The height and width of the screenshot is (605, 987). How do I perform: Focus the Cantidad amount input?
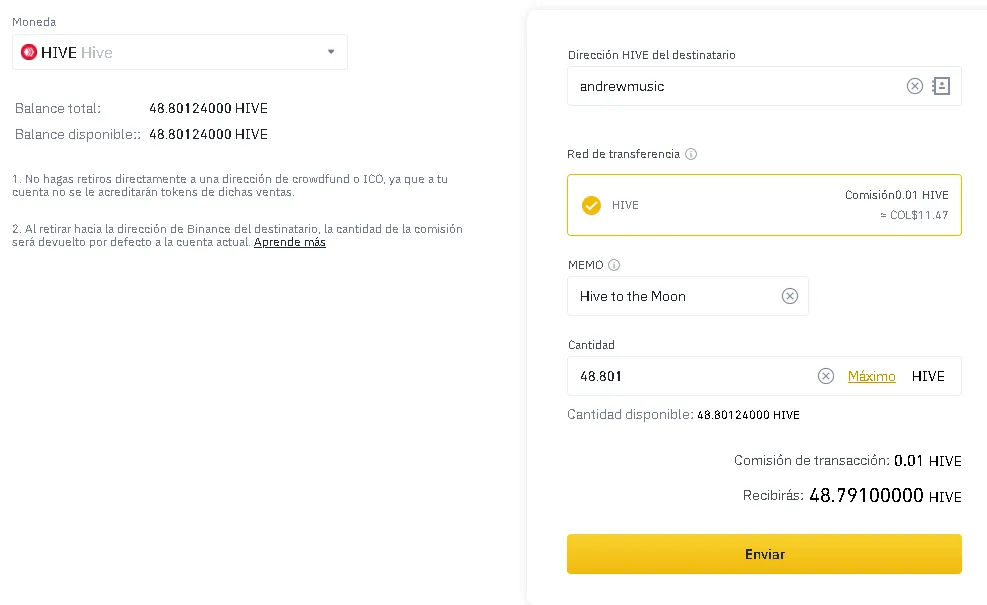[x=691, y=376]
